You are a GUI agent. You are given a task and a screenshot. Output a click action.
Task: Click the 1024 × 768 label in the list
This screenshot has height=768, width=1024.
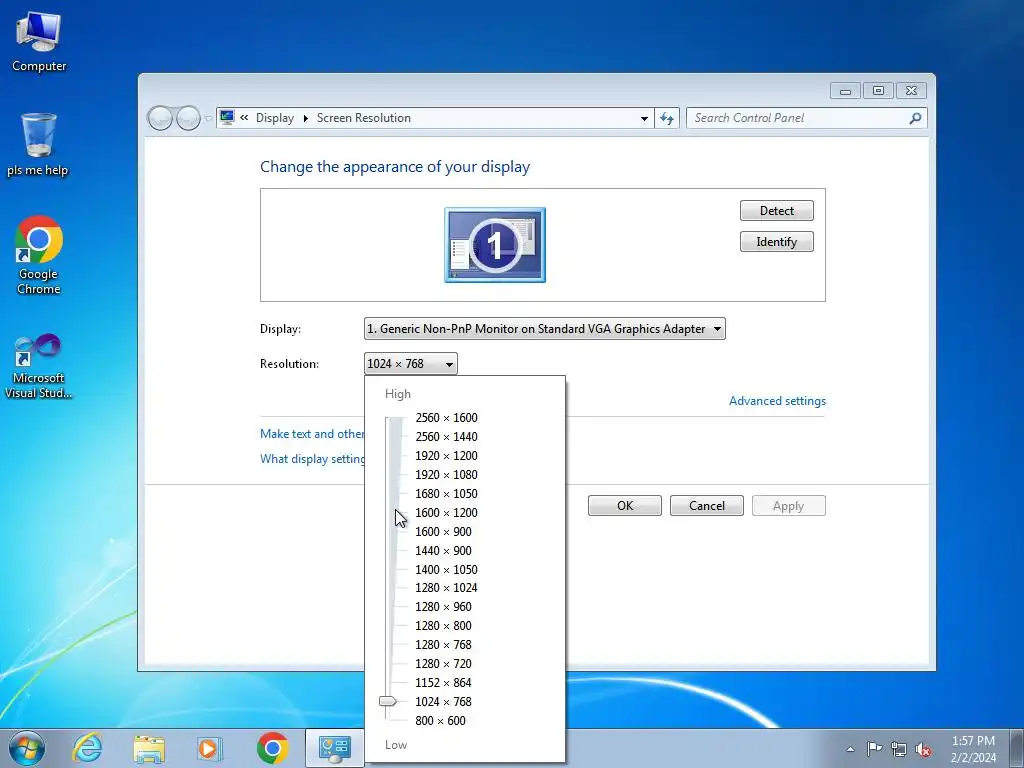coord(443,701)
